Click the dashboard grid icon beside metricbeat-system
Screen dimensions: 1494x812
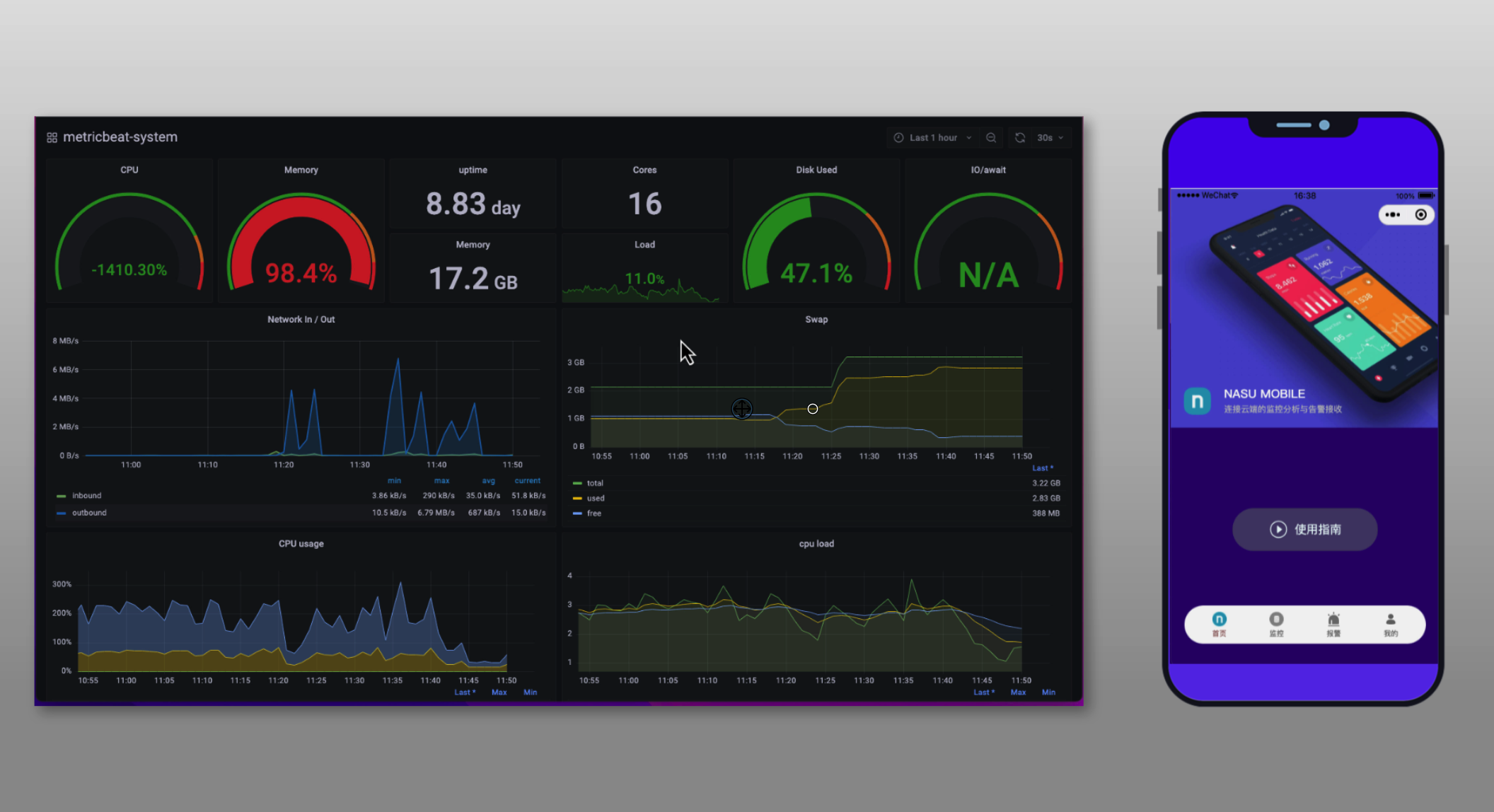click(x=52, y=137)
